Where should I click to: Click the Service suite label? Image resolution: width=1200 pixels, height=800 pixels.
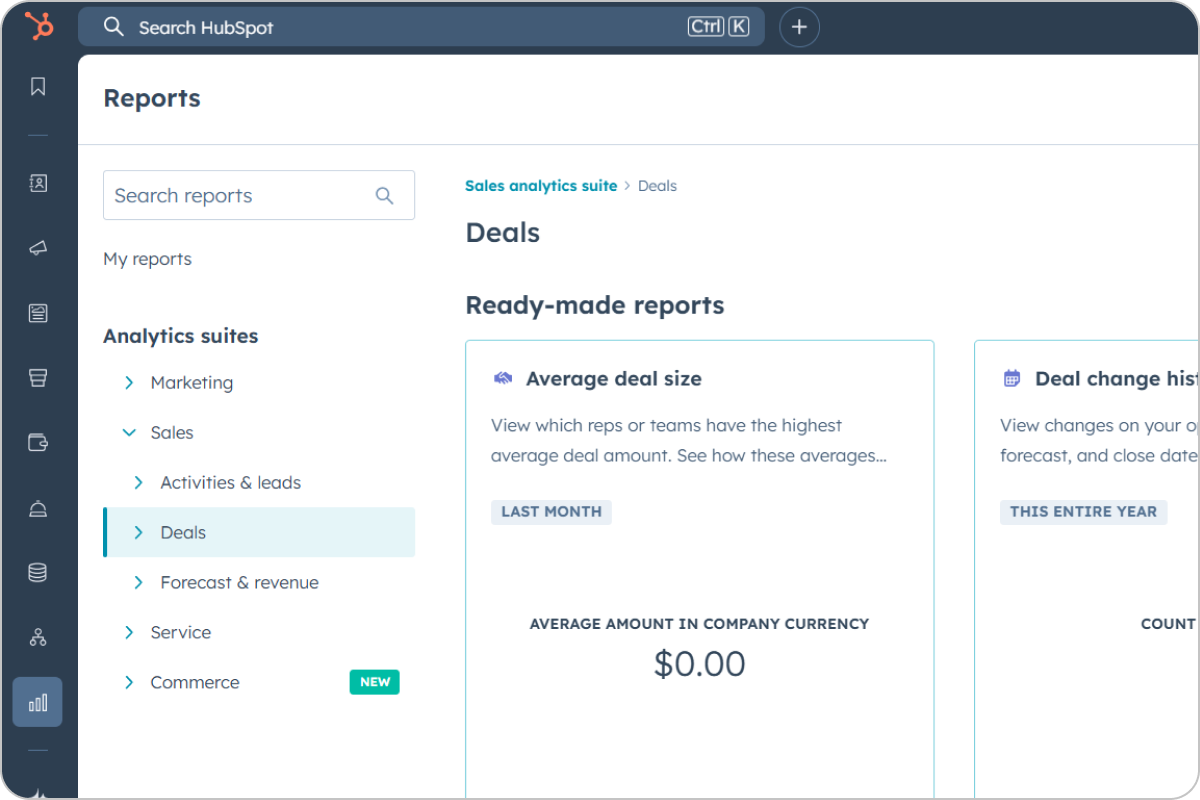181,633
